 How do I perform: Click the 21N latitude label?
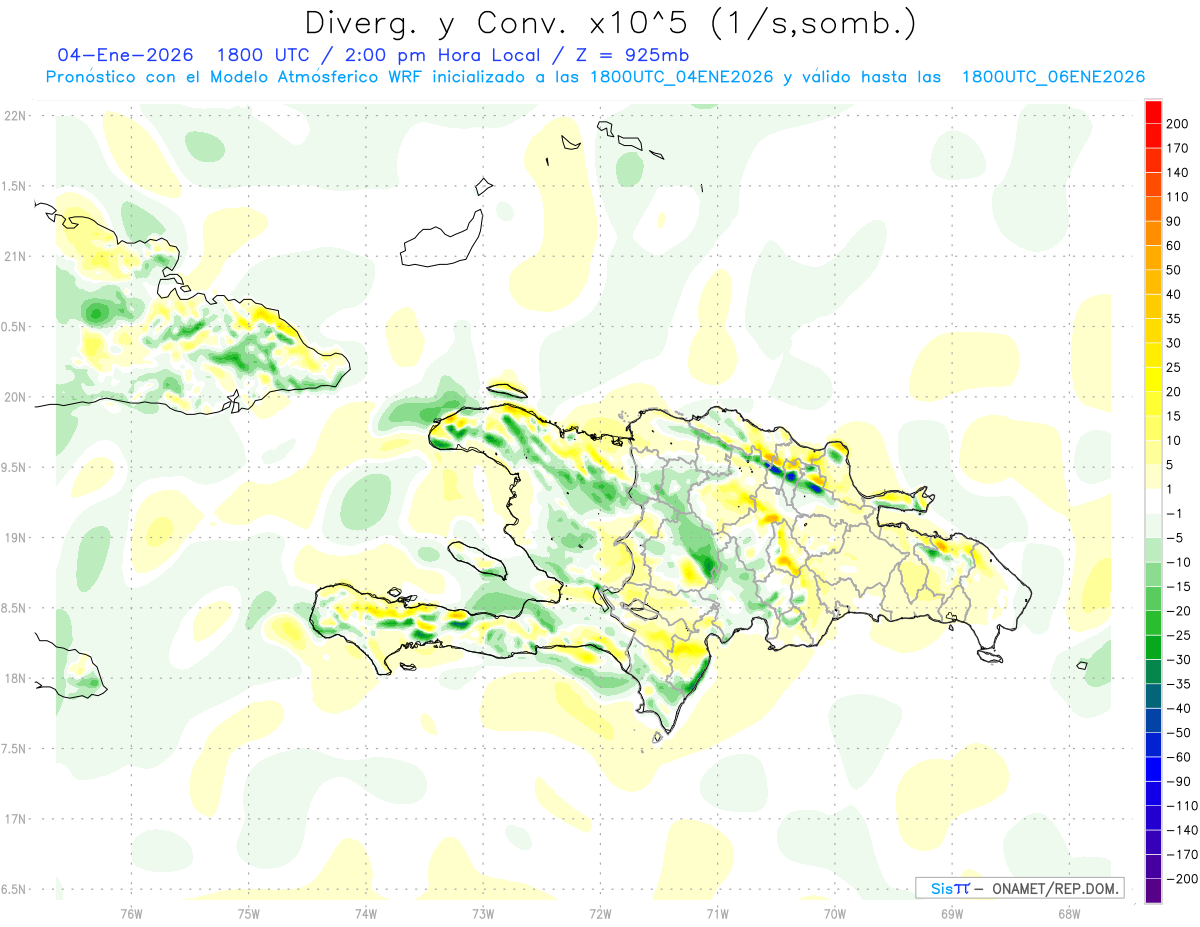point(15,256)
